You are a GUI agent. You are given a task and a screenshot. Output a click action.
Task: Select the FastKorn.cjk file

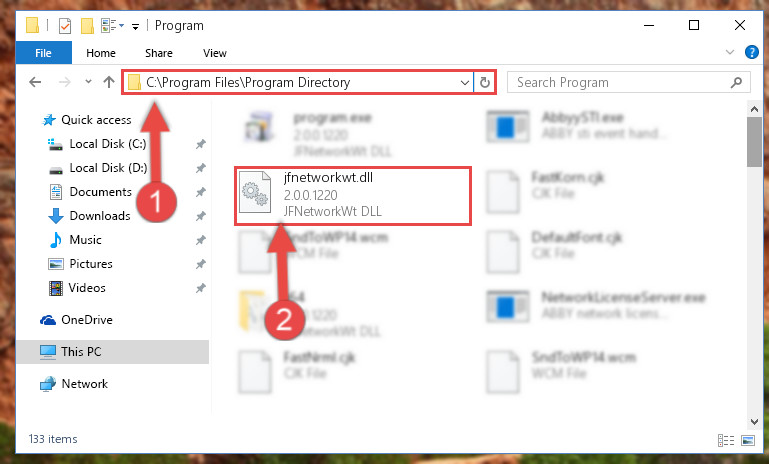tap(545, 191)
